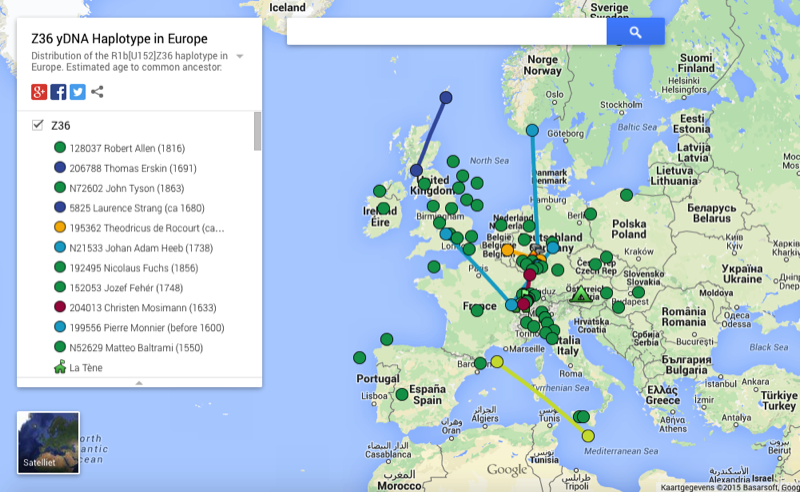The height and width of the screenshot is (492, 800).
Task: Click the navy marker north of Scotland
Action: tap(446, 97)
